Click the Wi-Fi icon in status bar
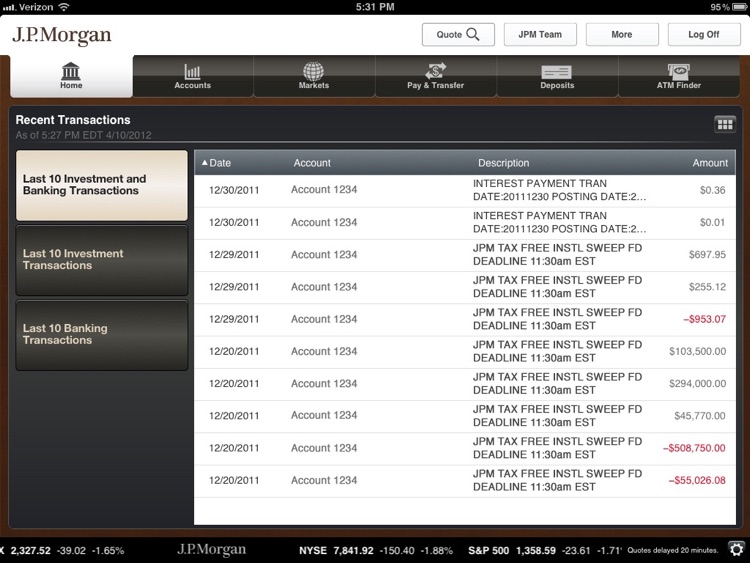 point(63,7)
